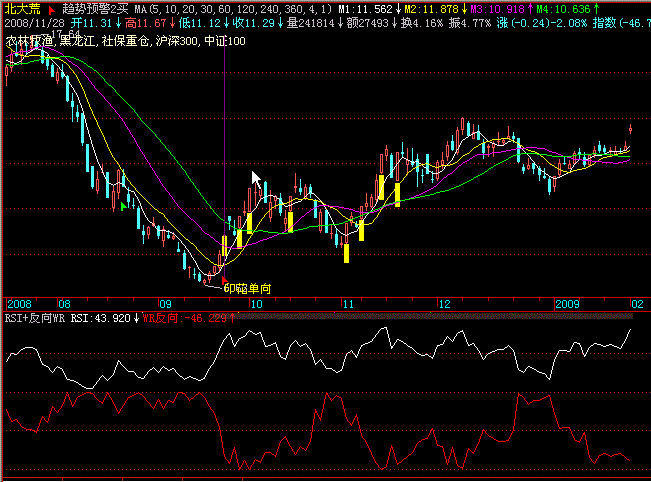The width and height of the screenshot is (651, 482).
Task: Open the 黑龙江 region tag
Action: click(x=78, y=41)
